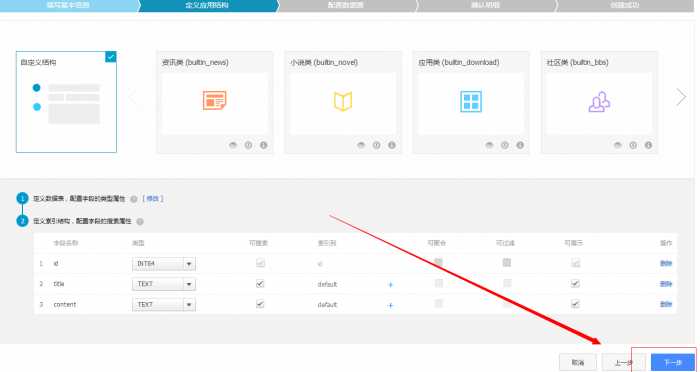Click info icon on builtin_bbs card
Screen dimensions: 700x372
point(648,145)
